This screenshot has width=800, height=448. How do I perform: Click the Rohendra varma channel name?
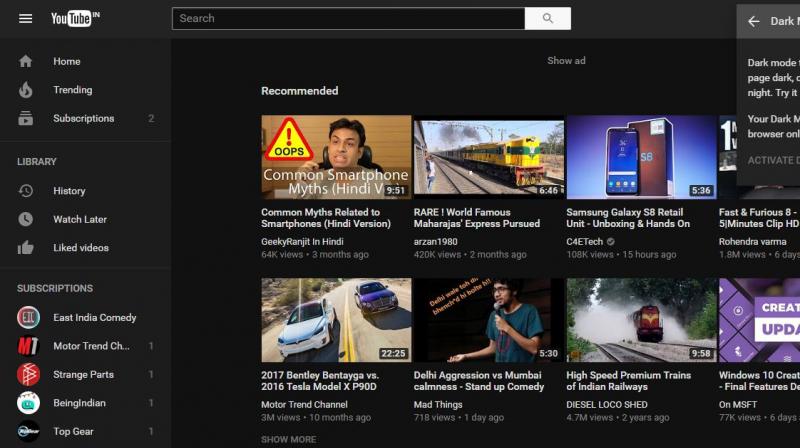click(753, 242)
